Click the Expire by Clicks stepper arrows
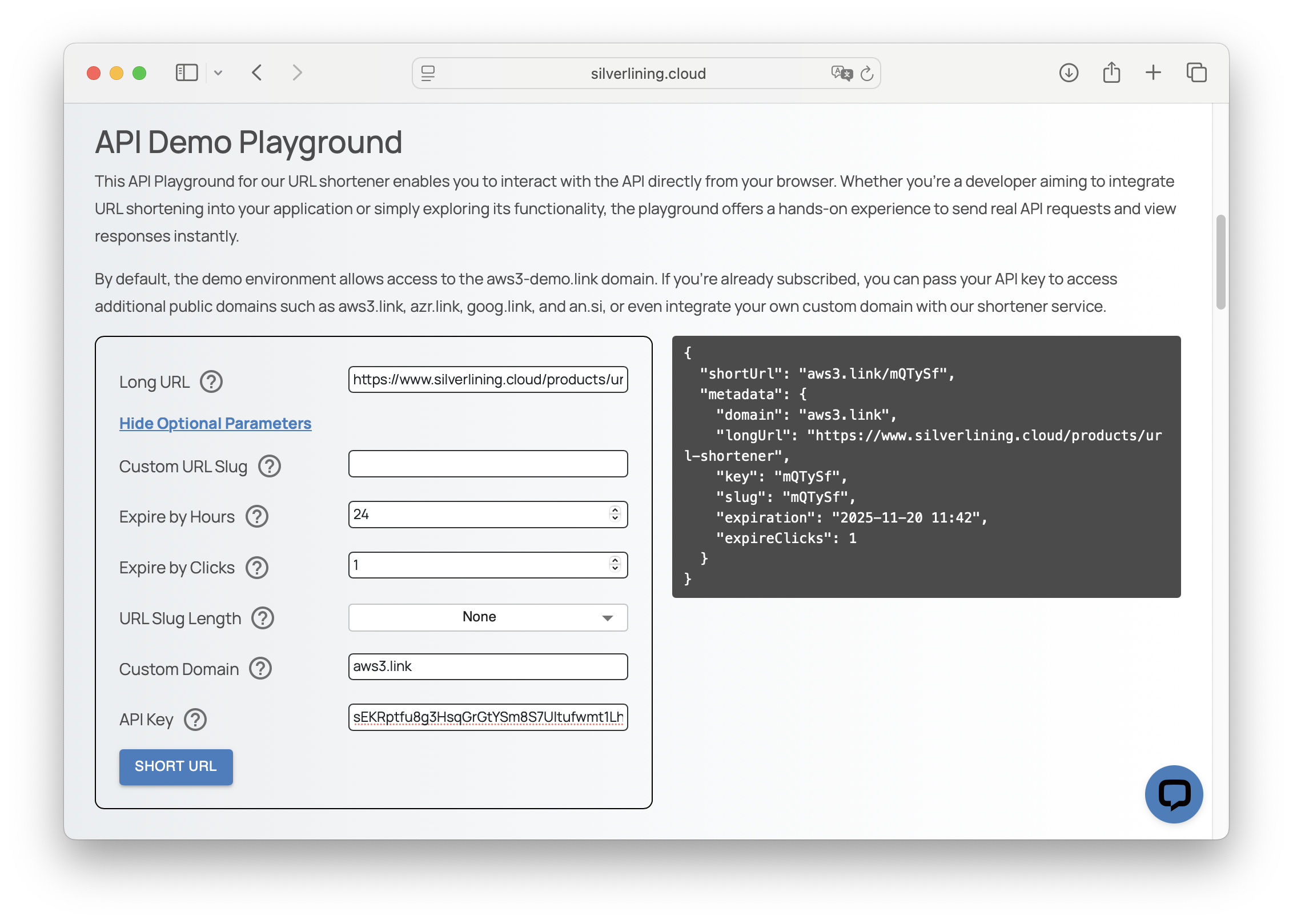This screenshot has height=924, width=1293. (615, 564)
